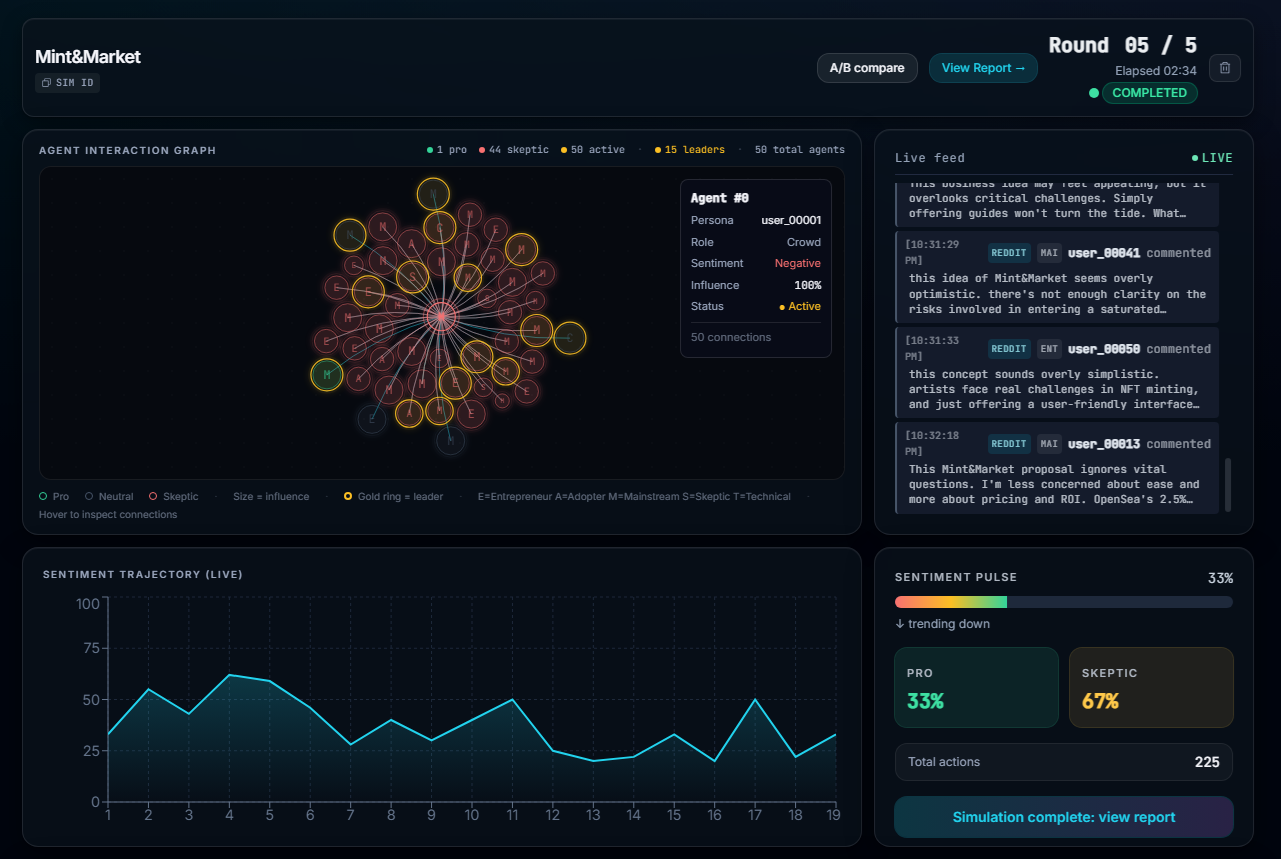Toggle the 15 leaders filter
The width and height of the screenshot is (1281, 859).
click(x=690, y=150)
